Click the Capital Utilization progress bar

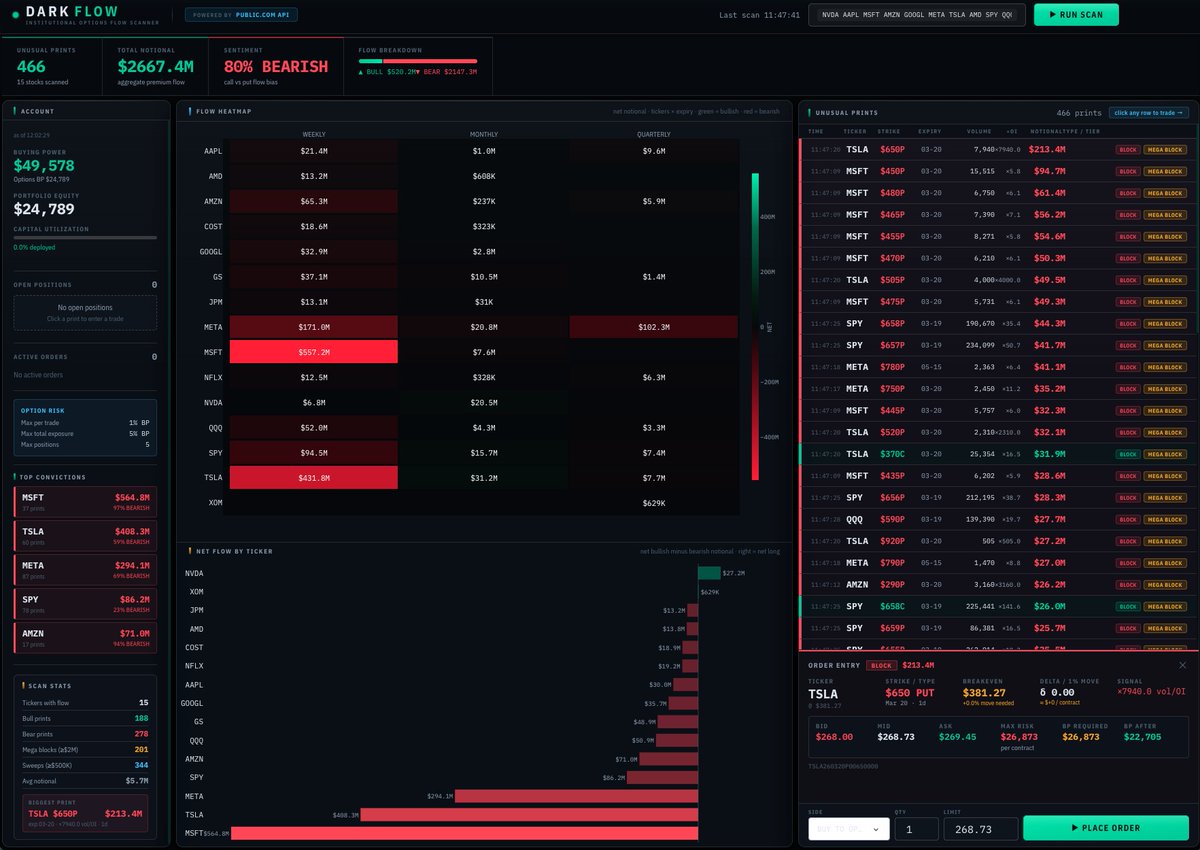[x=85, y=238]
